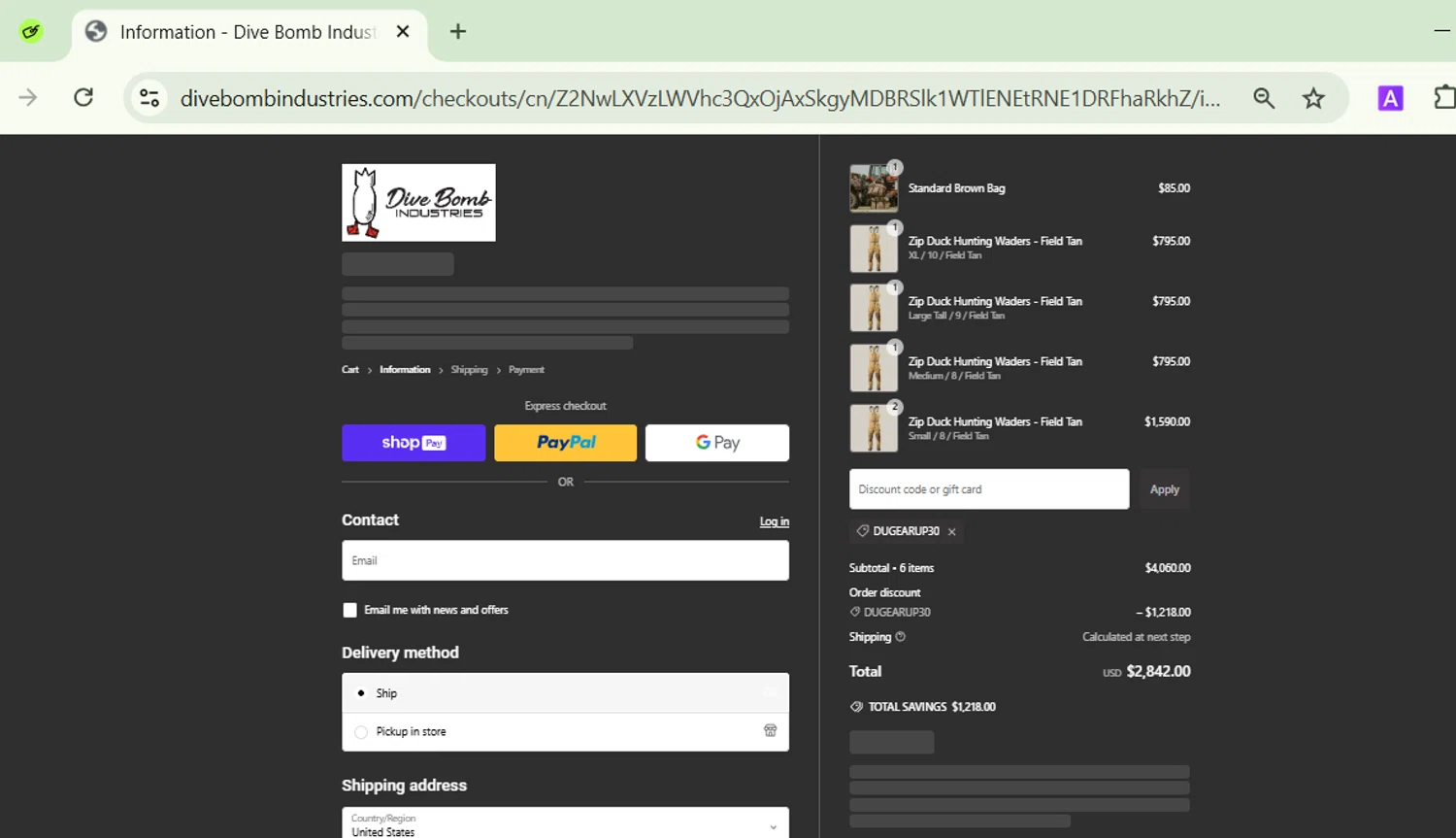The image size is (1456, 838).
Task: Click the Log in link
Action: [775, 521]
